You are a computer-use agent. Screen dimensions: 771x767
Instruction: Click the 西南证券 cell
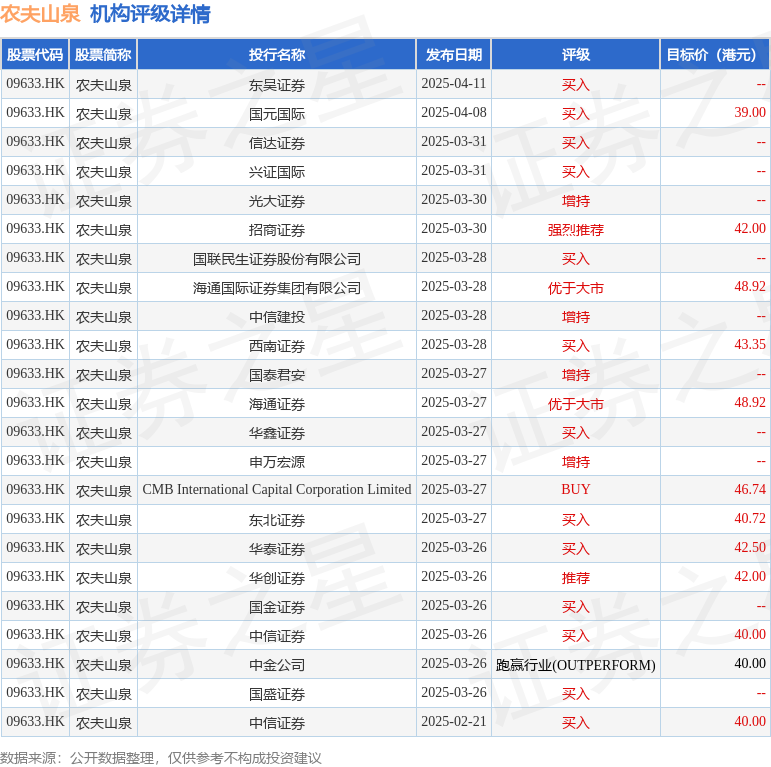click(x=277, y=346)
